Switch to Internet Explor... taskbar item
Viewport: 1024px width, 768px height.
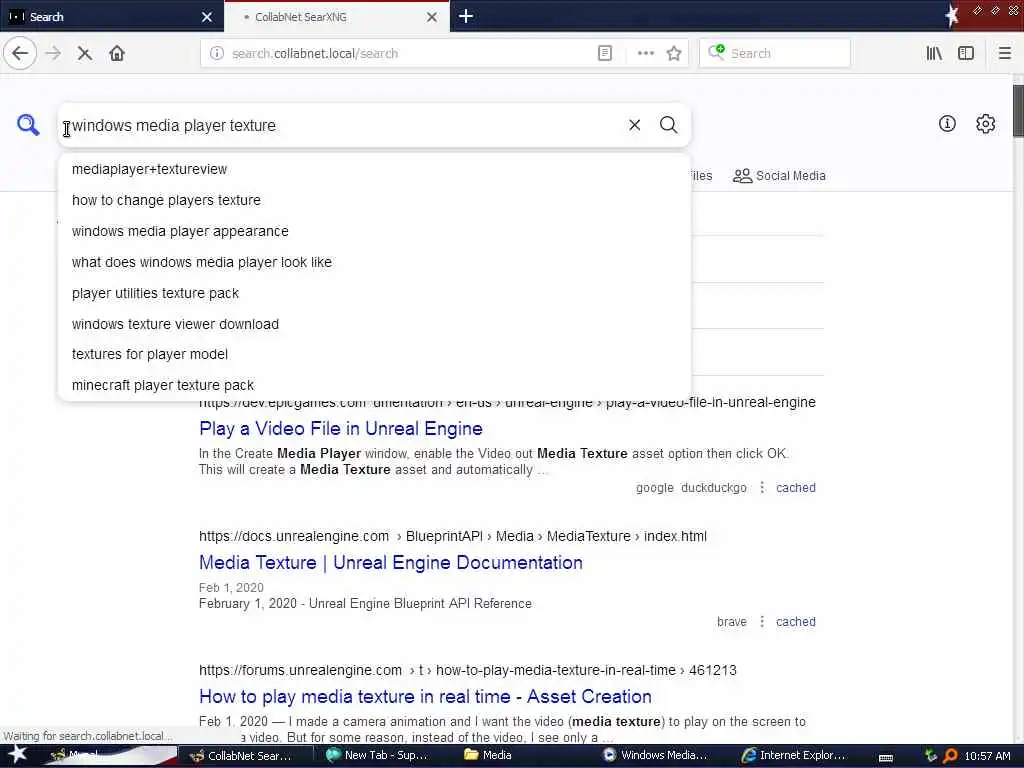click(793, 756)
